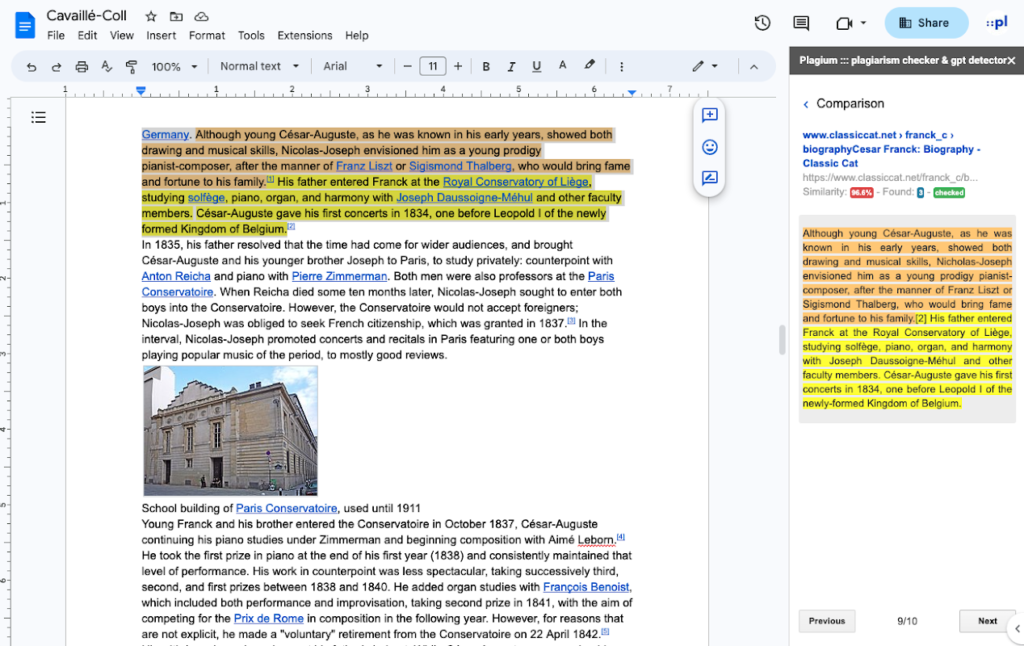
Task: Open the Extensions menu
Action: (304, 35)
